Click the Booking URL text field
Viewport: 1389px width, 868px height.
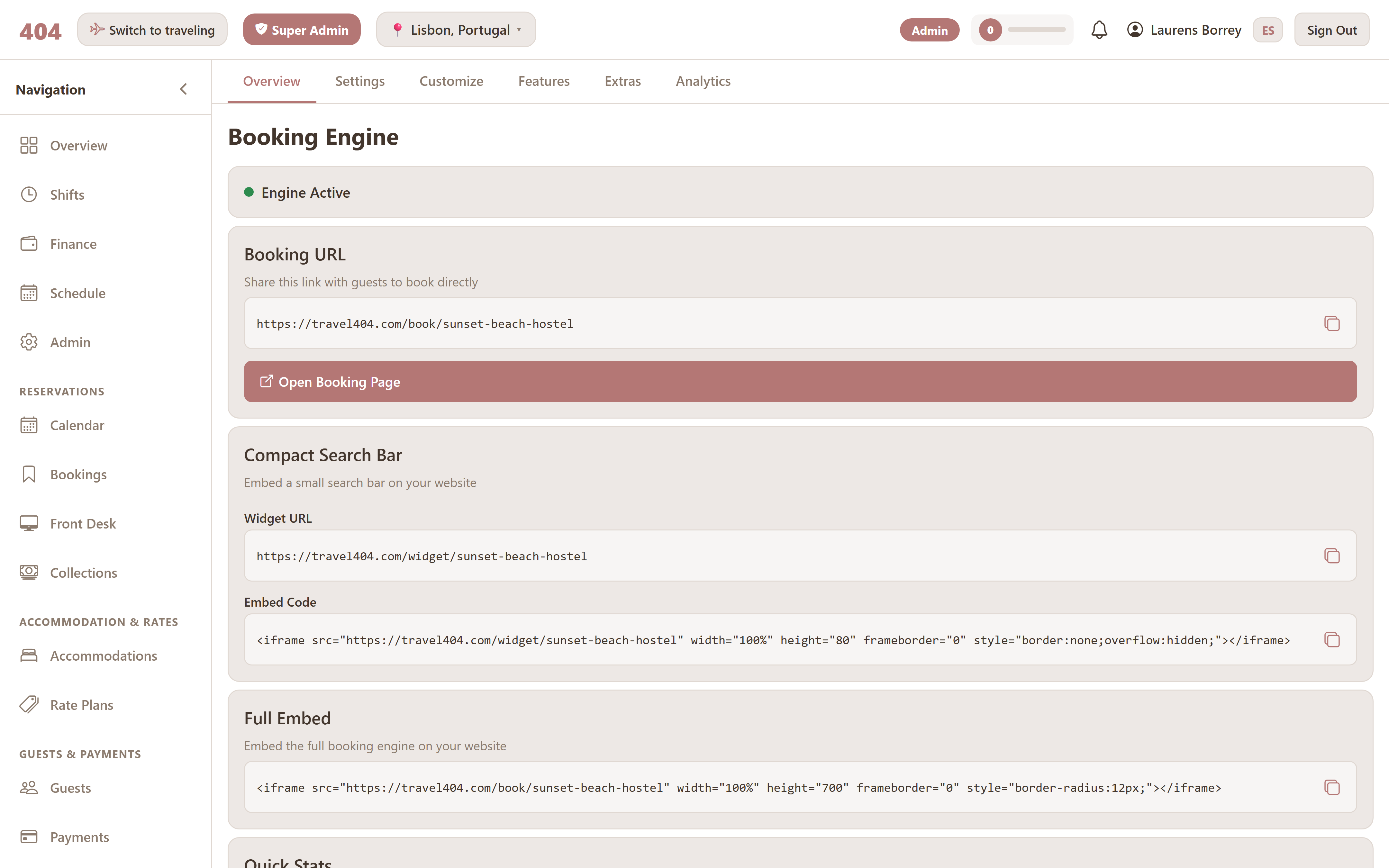pyautogui.click(x=800, y=323)
